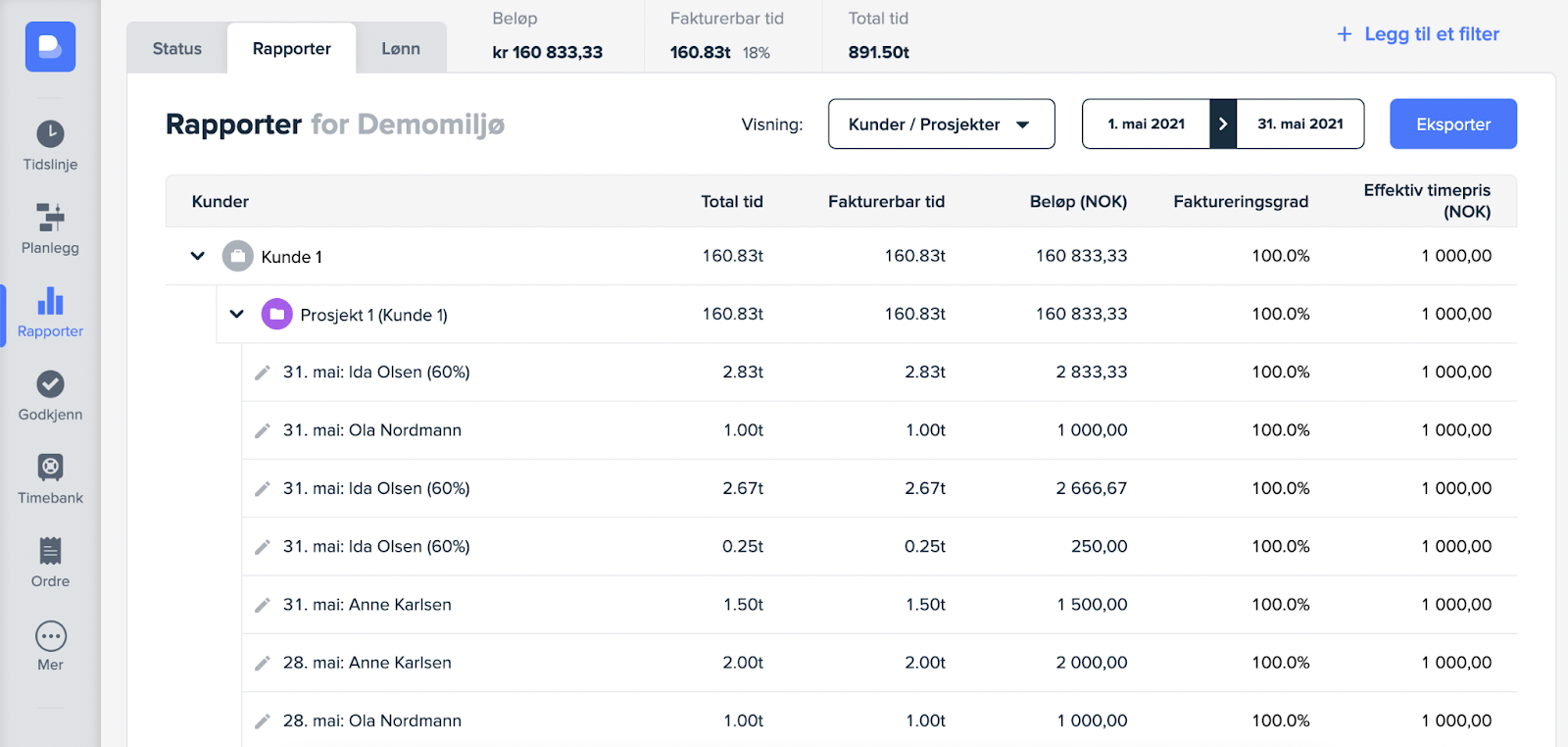Click Prosjekt 1 (Kunde 1) name
The height and width of the screenshot is (747, 1568).
pyautogui.click(x=374, y=315)
